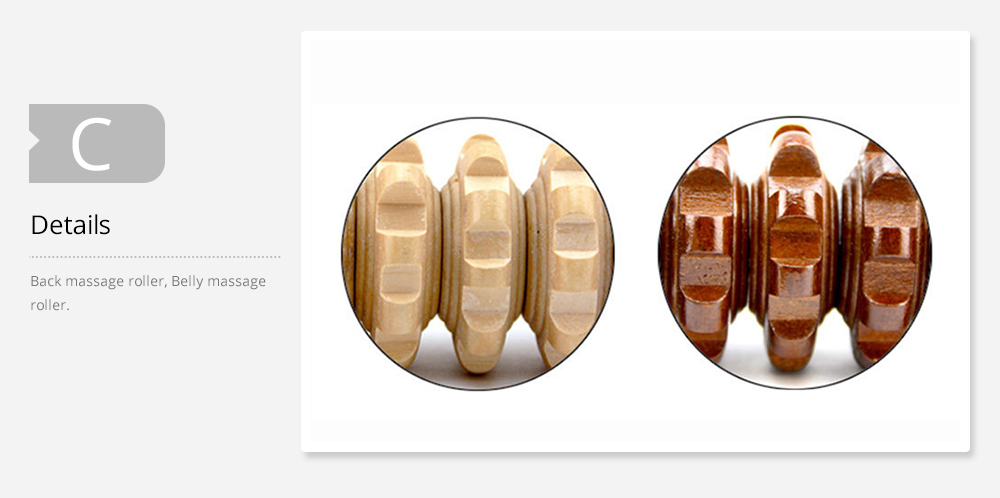Click the right disc of the dark roller
Screen dimensions: 1000x498
(886, 254)
